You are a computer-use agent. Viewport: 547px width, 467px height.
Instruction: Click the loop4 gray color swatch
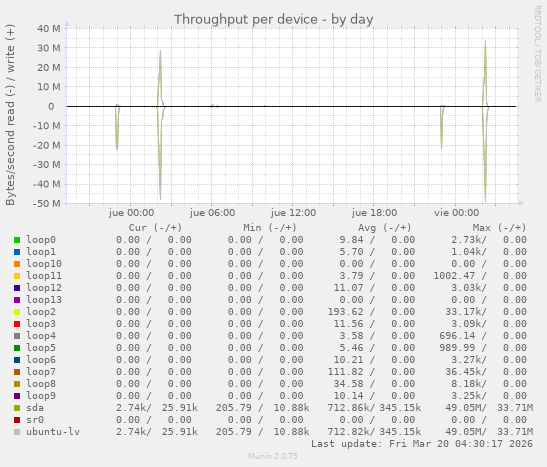click(17, 336)
